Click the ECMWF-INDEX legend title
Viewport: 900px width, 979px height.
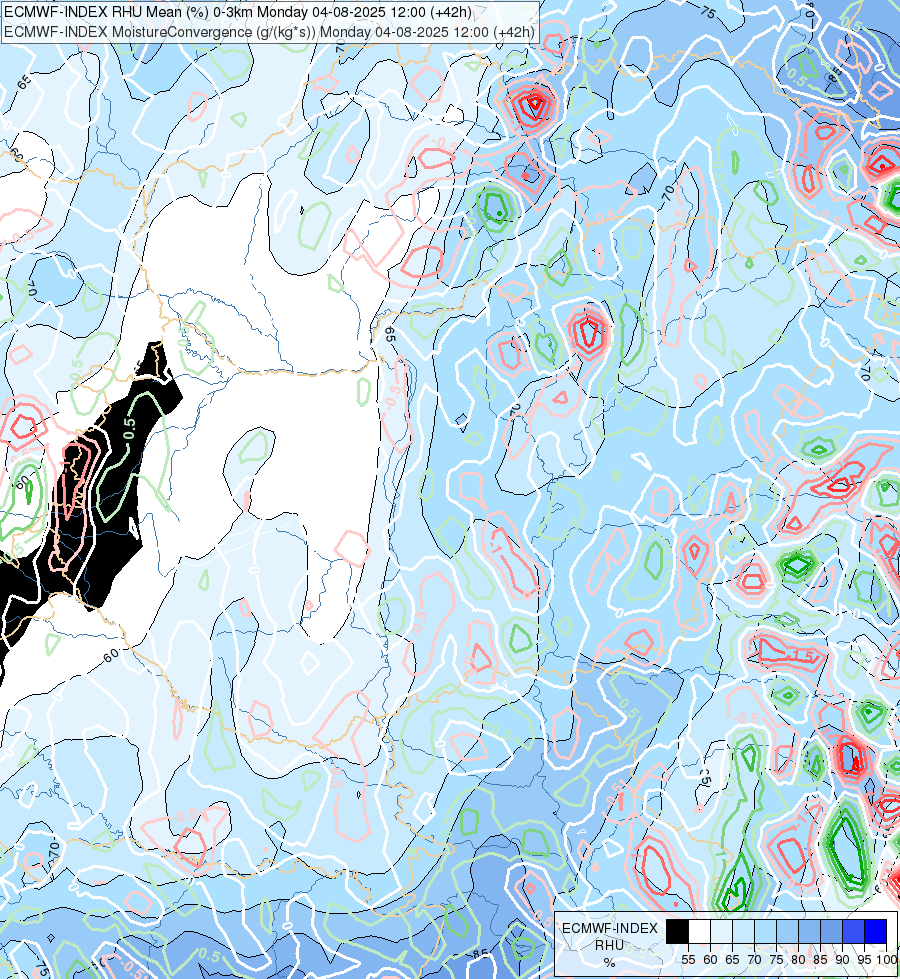point(610,928)
